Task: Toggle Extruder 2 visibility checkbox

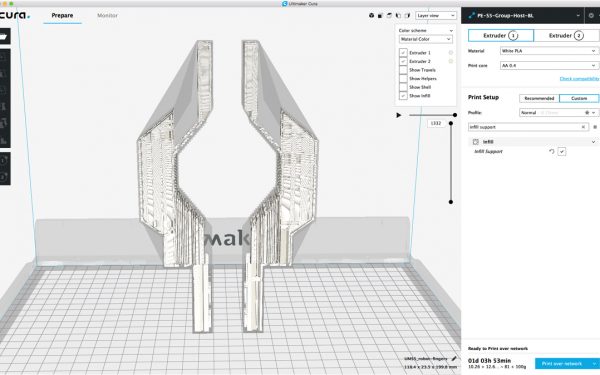Action: coord(403,61)
